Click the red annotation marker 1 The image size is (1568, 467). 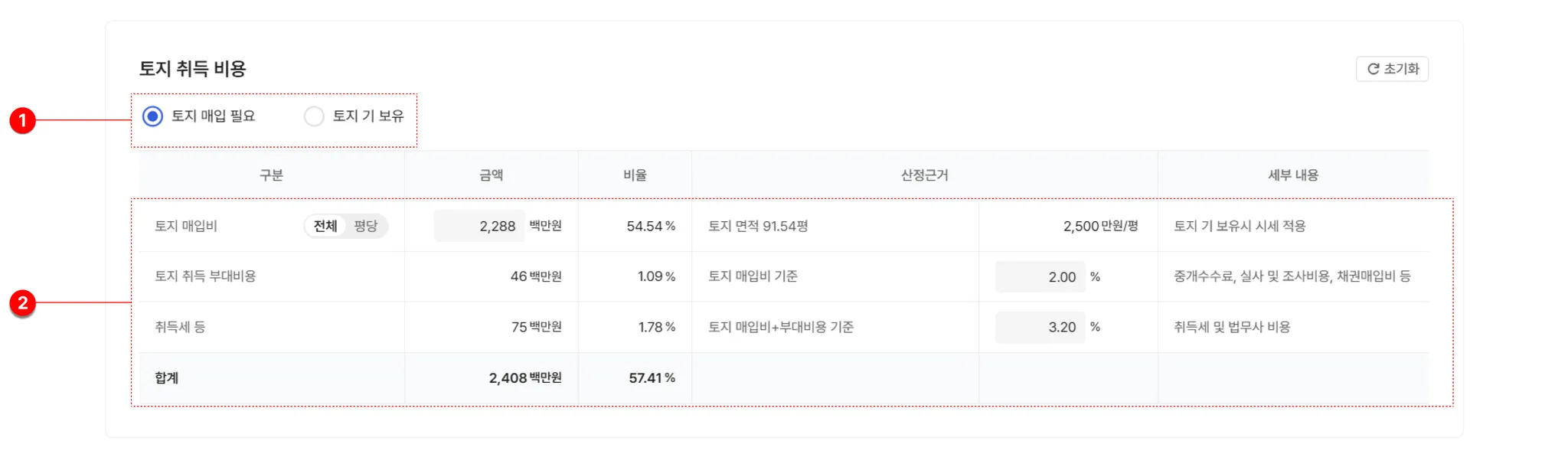pyautogui.click(x=23, y=120)
